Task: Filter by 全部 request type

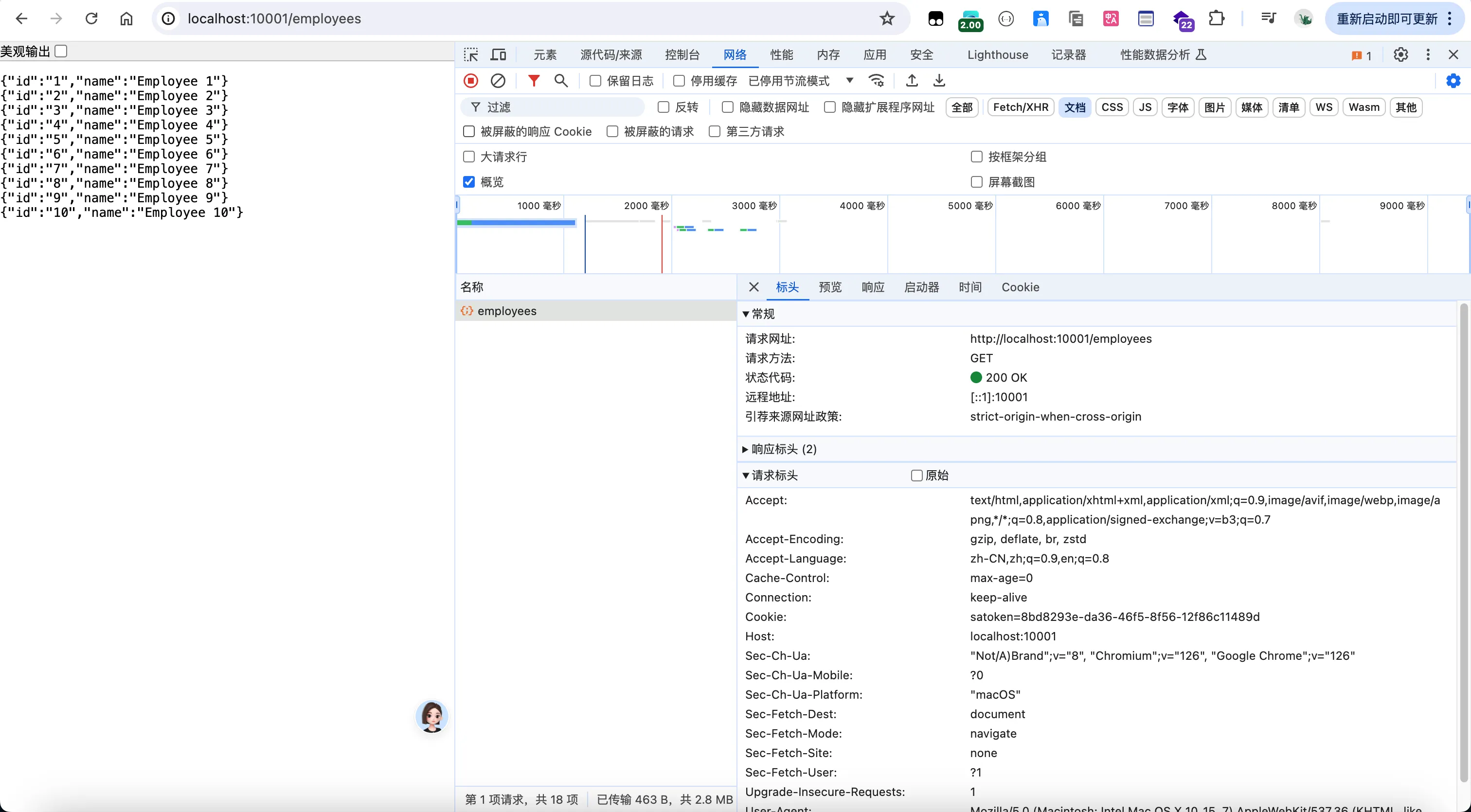Action: coord(962,107)
